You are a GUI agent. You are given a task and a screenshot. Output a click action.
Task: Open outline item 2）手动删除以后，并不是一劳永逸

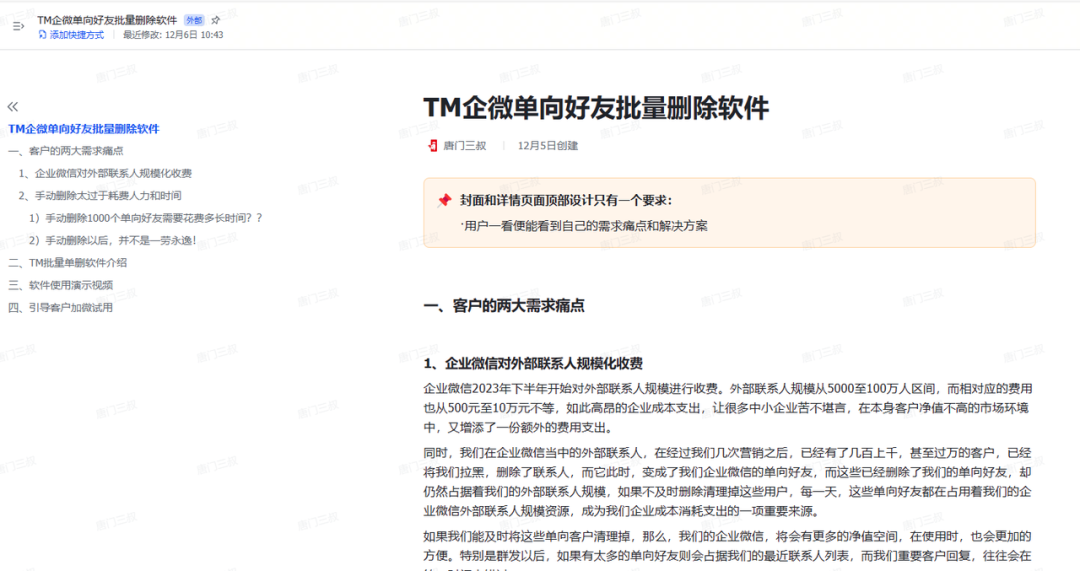pyautogui.click(x=112, y=240)
